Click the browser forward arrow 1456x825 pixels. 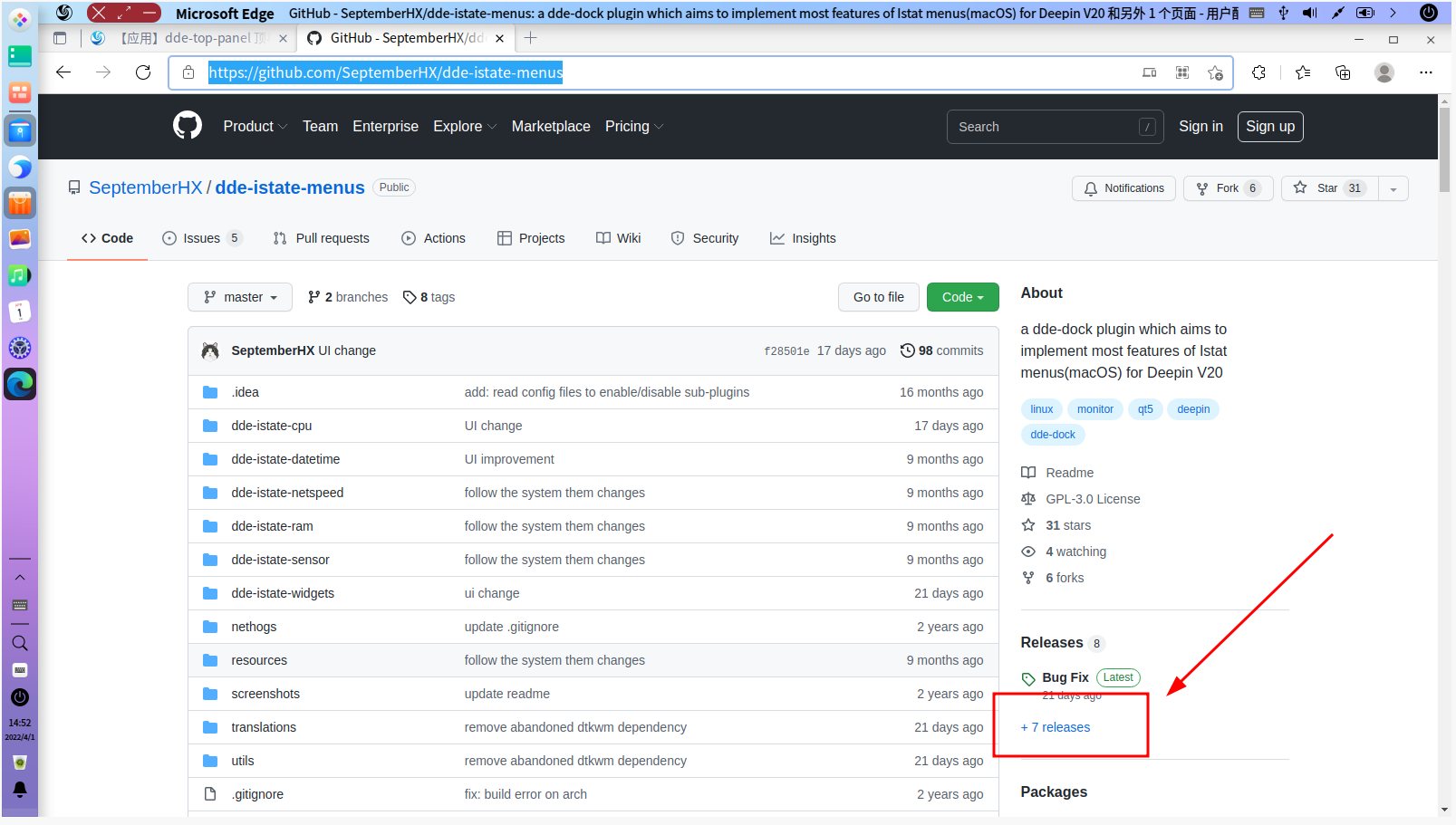[103, 72]
